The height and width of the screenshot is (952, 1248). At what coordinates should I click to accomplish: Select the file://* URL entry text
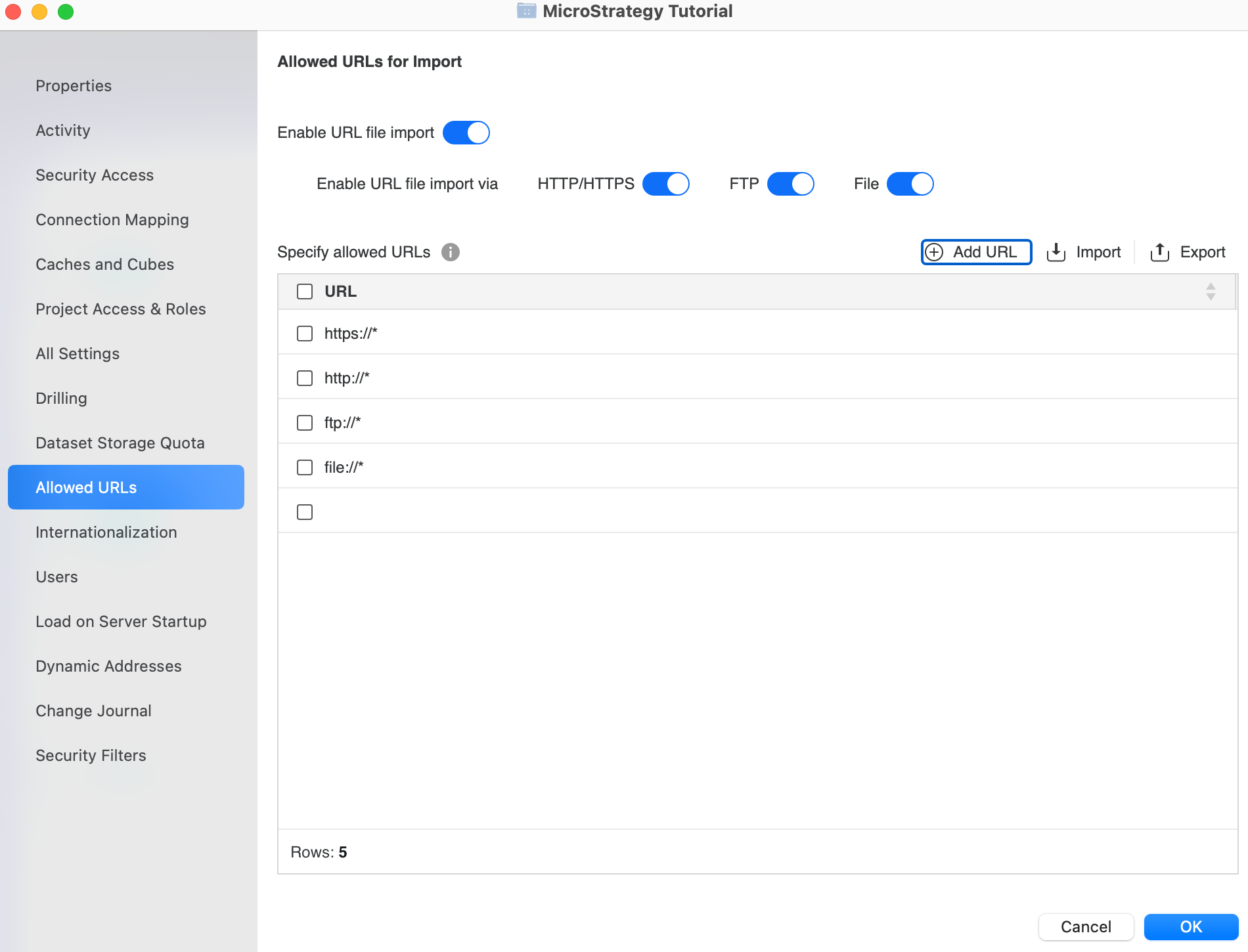[x=344, y=467]
